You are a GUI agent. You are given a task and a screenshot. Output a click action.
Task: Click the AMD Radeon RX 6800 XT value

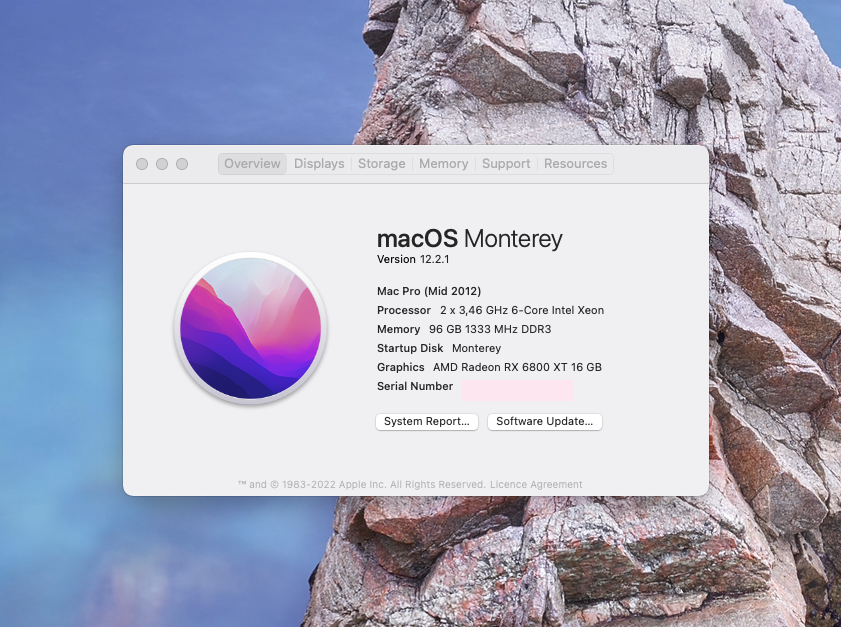click(x=517, y=367)
